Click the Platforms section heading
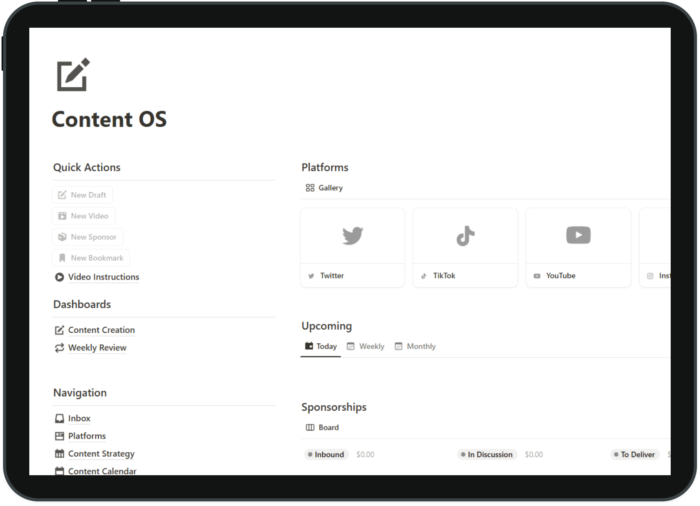Screen dimensions: 700x506 [x=325, y=167]
